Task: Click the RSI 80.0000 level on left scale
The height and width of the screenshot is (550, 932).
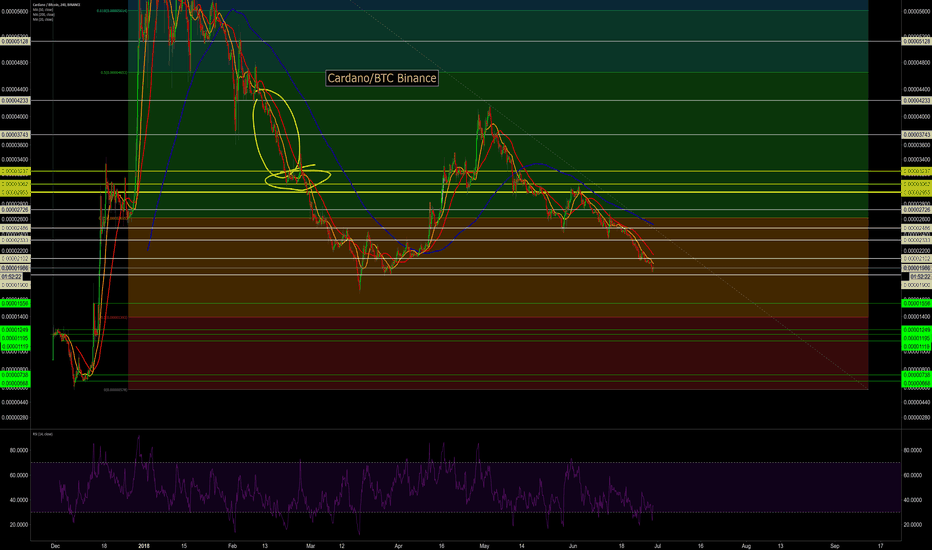Action: coord(19,451)
